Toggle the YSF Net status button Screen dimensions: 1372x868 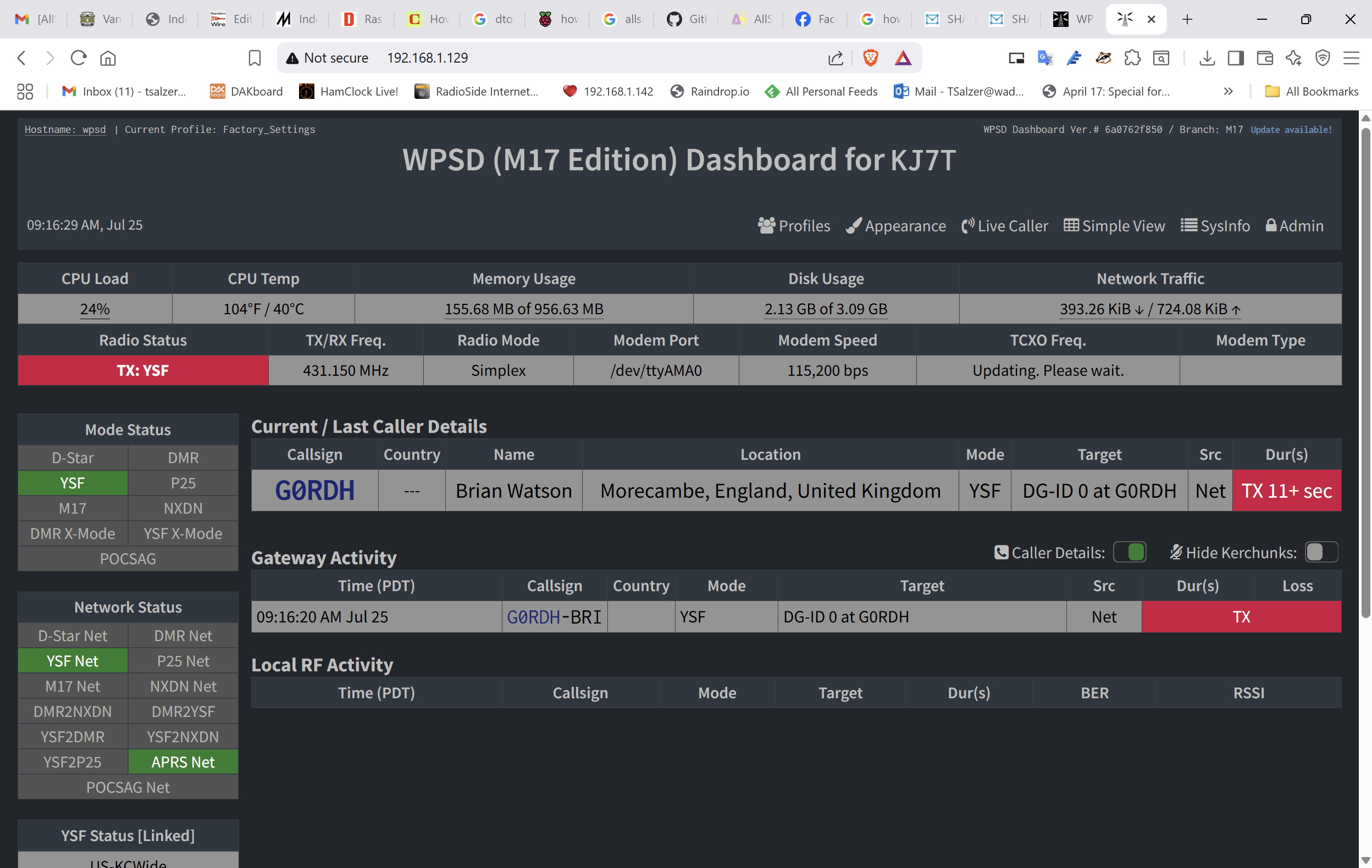[73, 660]
